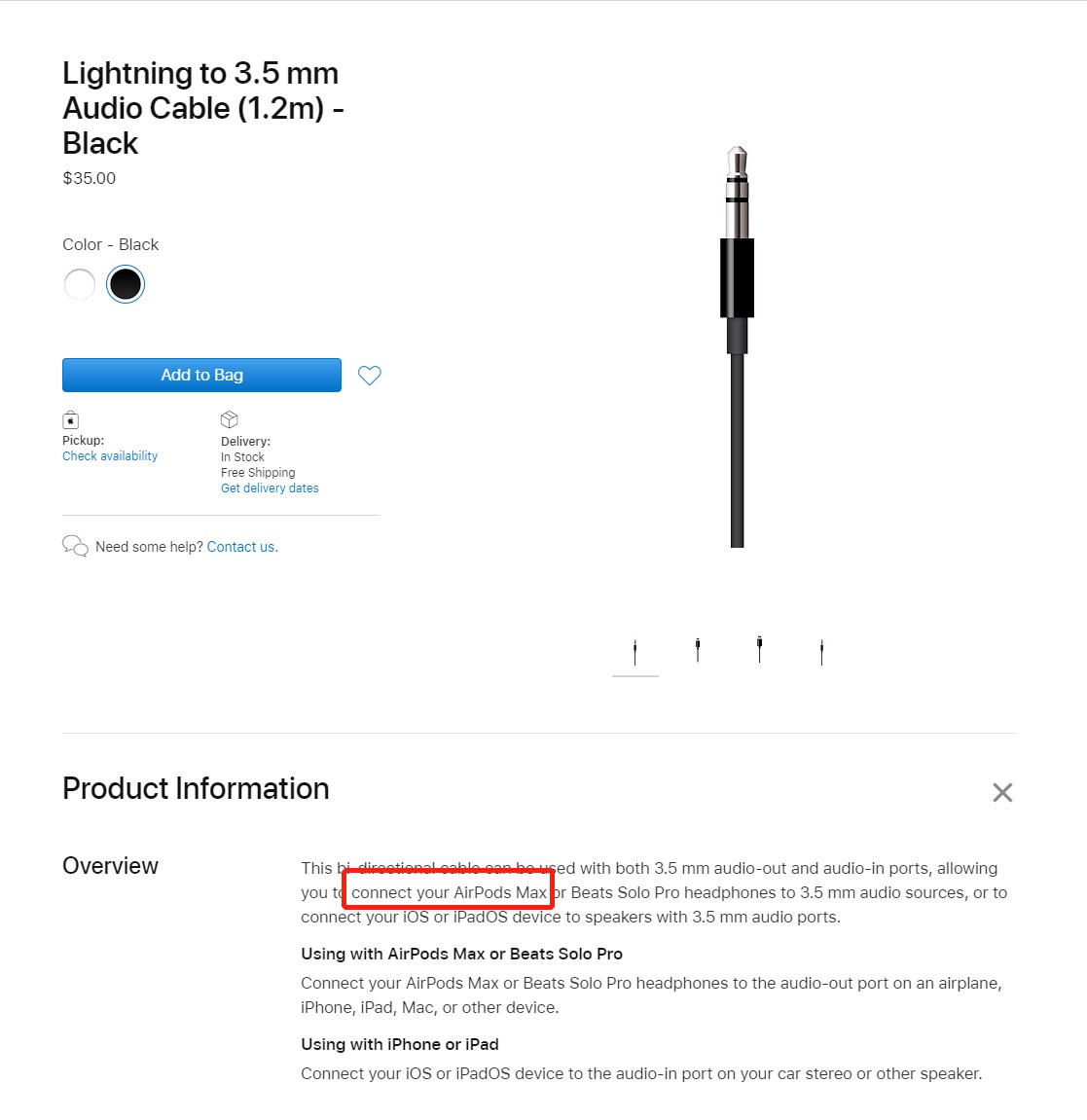
Task: Open Check availability for pickup
Action: (109, 455)
